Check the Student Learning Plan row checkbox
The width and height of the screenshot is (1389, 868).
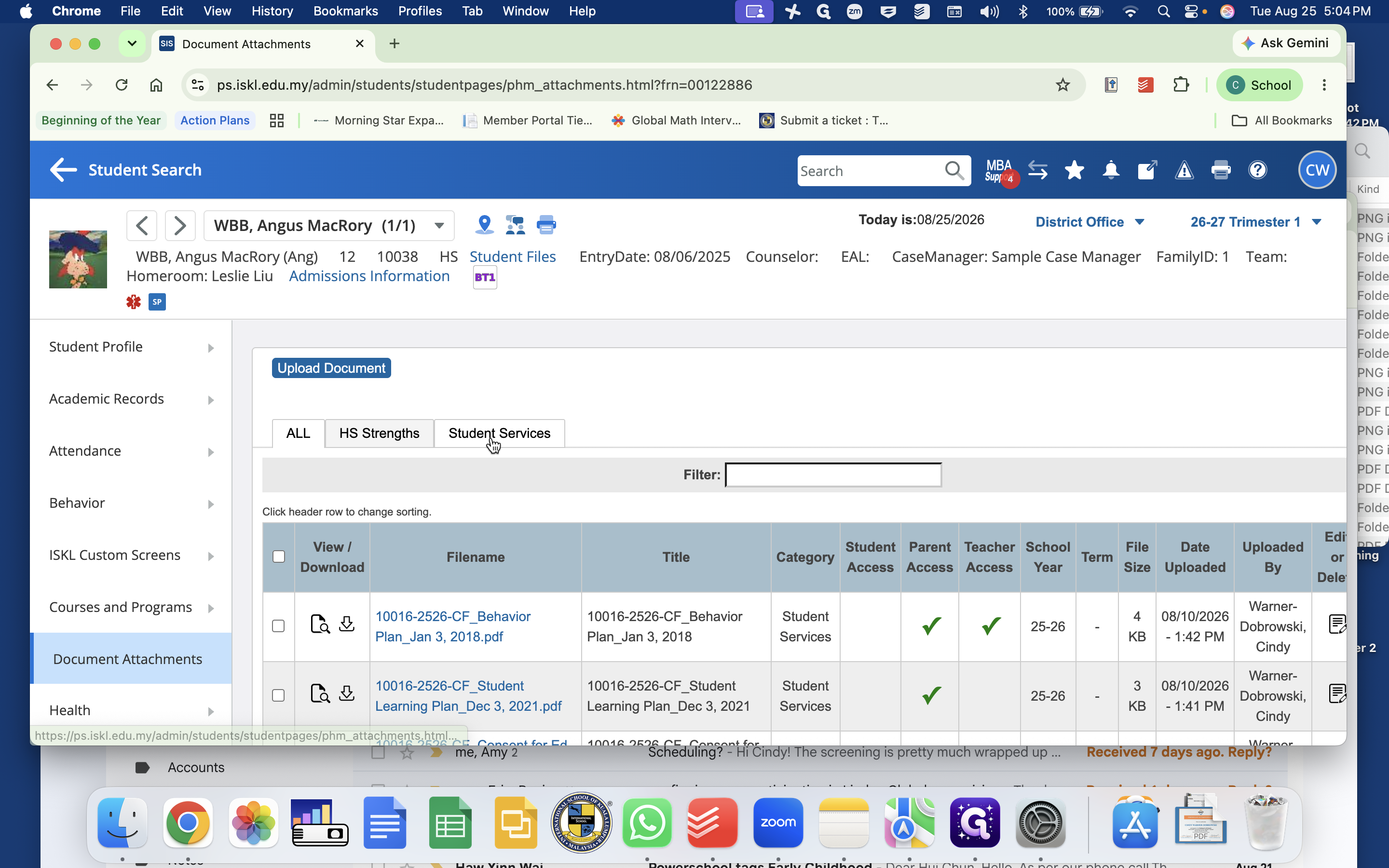pyautogui.click(x=278, y=695)
